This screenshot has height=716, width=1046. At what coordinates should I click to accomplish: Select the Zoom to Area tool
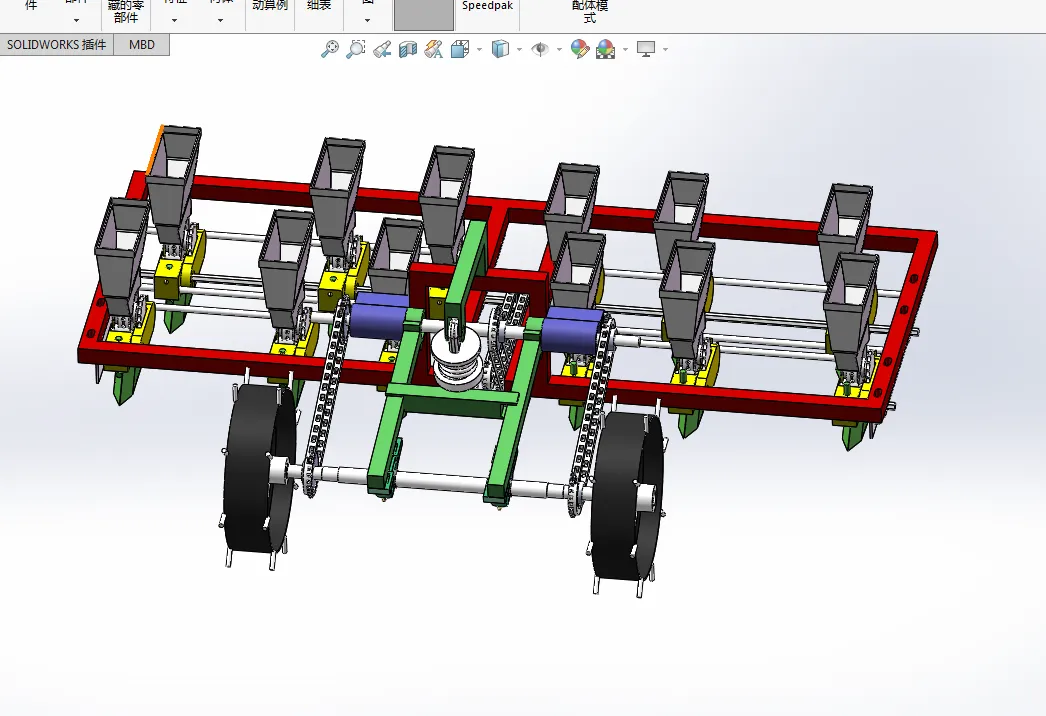point(356,49)
